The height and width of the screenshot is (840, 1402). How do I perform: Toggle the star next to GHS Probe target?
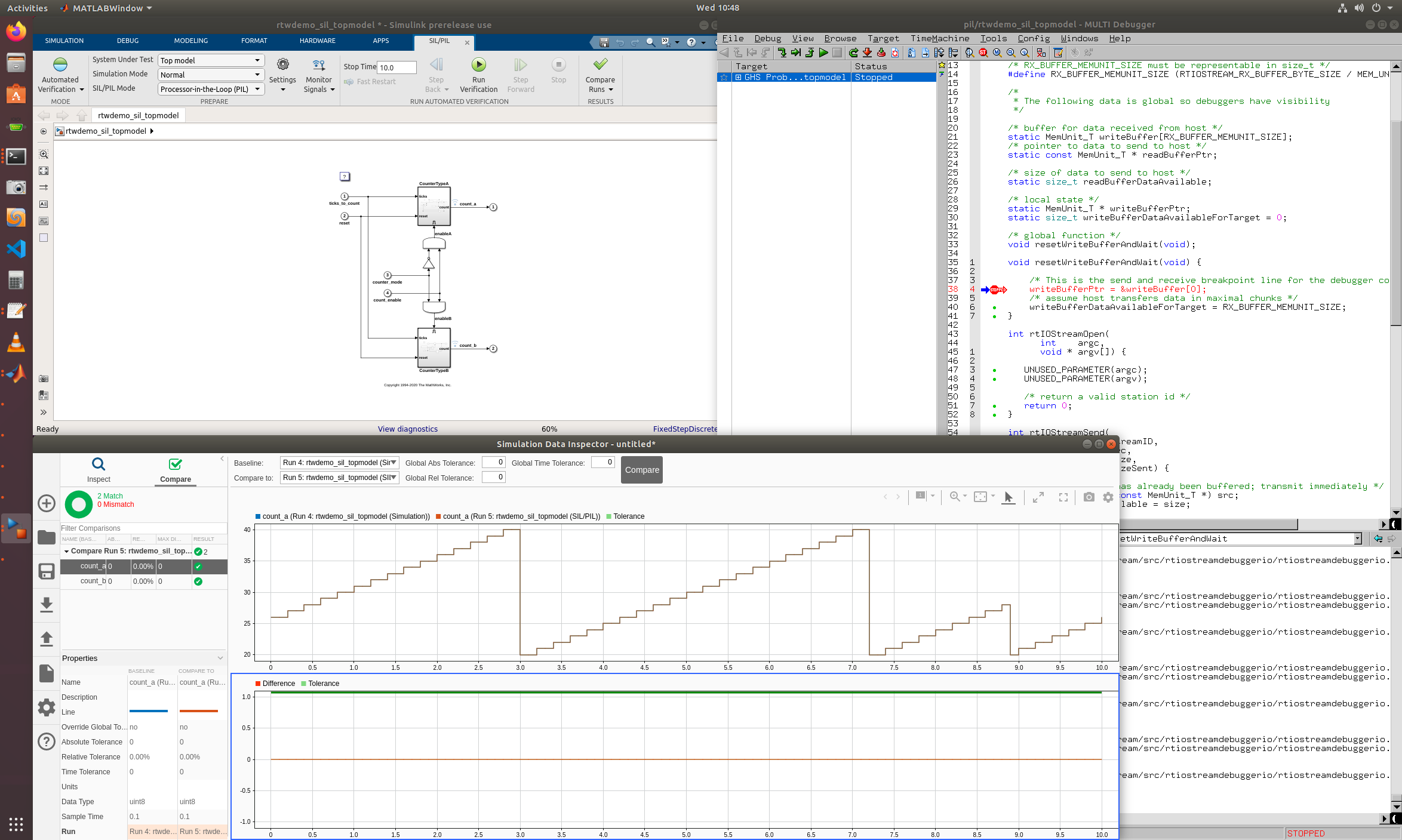point(724,78)
